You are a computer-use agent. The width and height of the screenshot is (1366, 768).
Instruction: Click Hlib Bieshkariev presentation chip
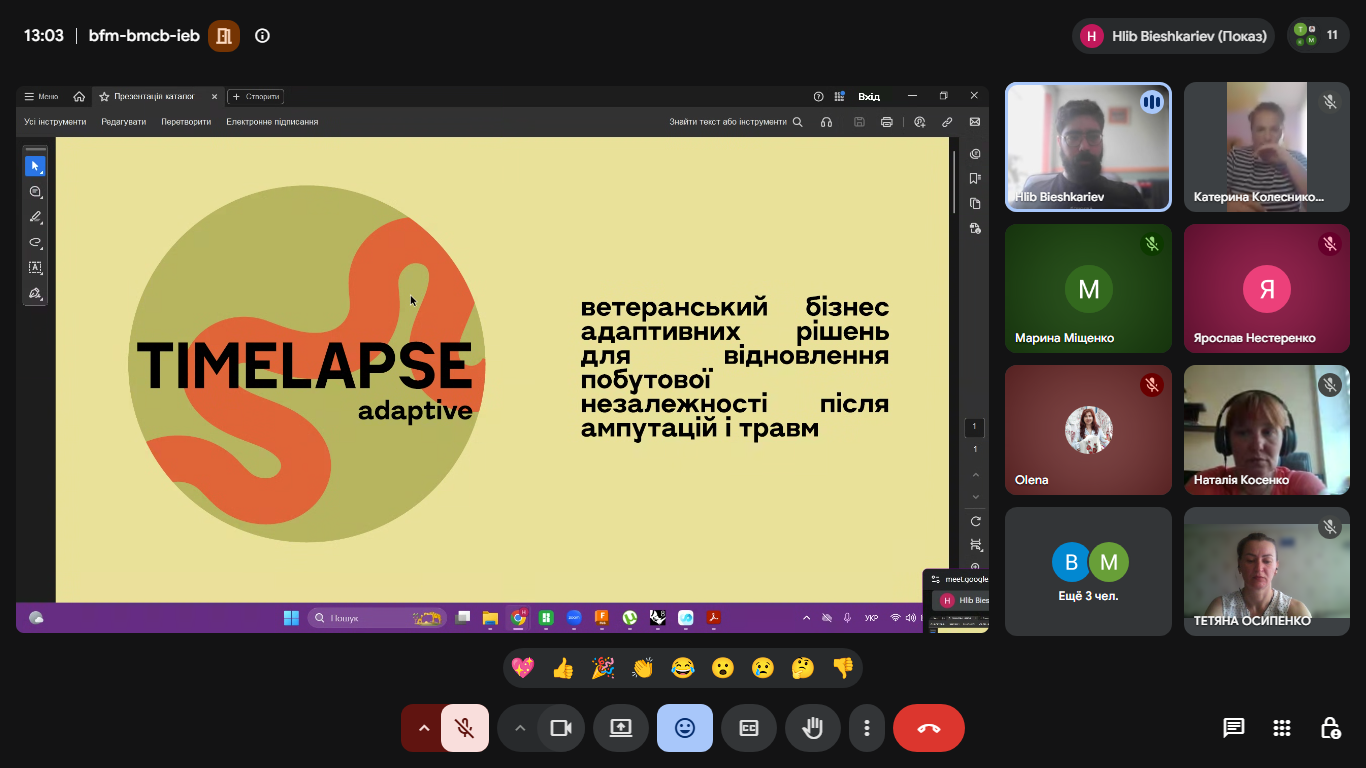click(x=1173, y=36)
